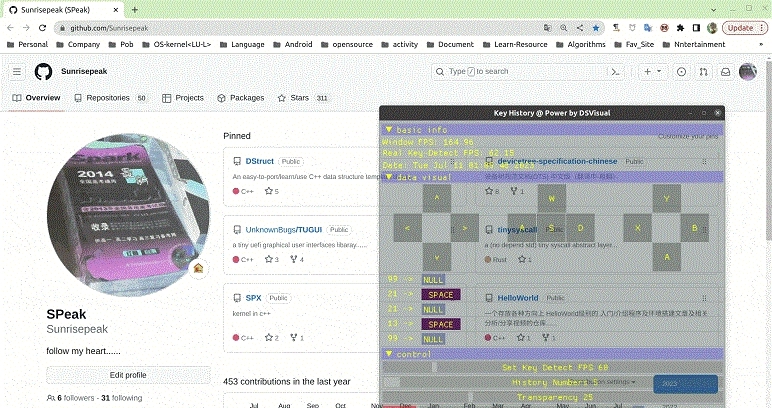Go back using the browser back arrow
The height and width of the screenshot is (408, 772).
tap(10, 28)
